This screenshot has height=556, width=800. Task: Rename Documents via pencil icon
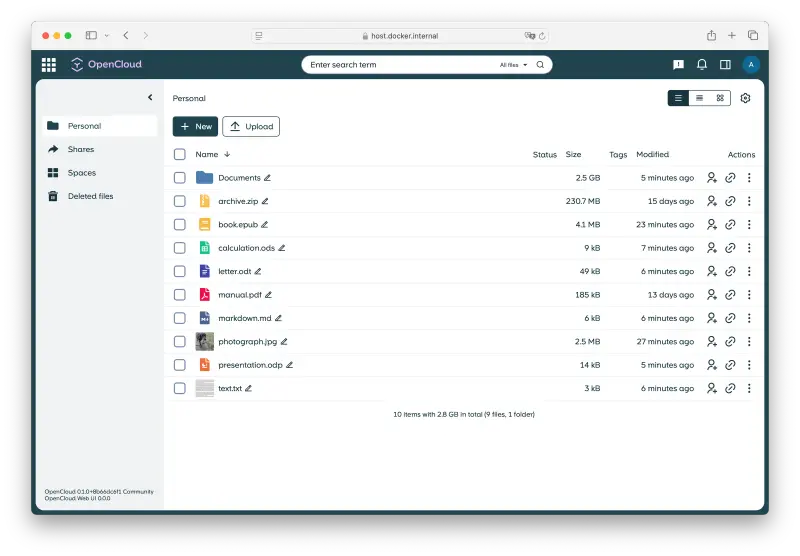[x=267, y=178]
